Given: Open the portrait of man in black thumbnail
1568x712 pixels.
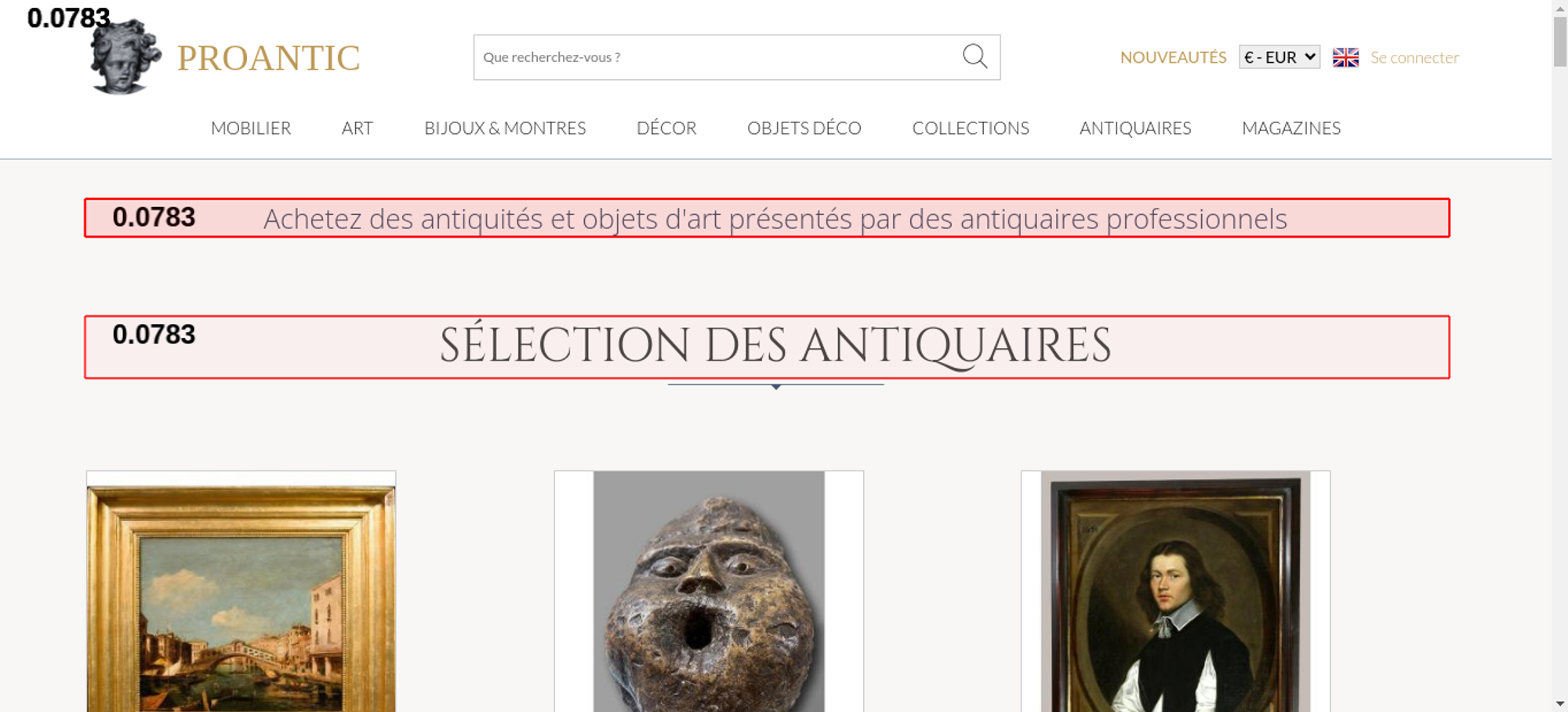Looking at the screenshot, I should click(1175, 591).
